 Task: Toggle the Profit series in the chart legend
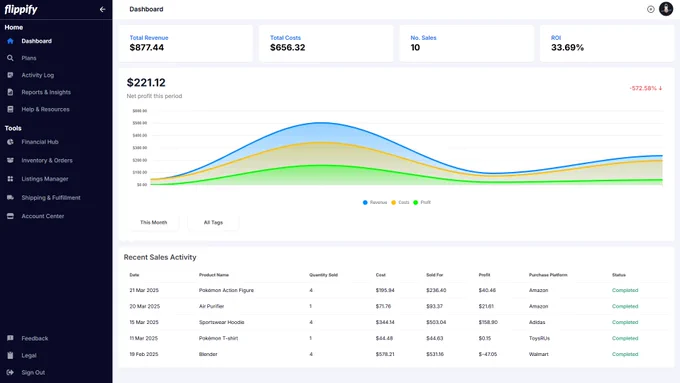[x=422, y=202]
